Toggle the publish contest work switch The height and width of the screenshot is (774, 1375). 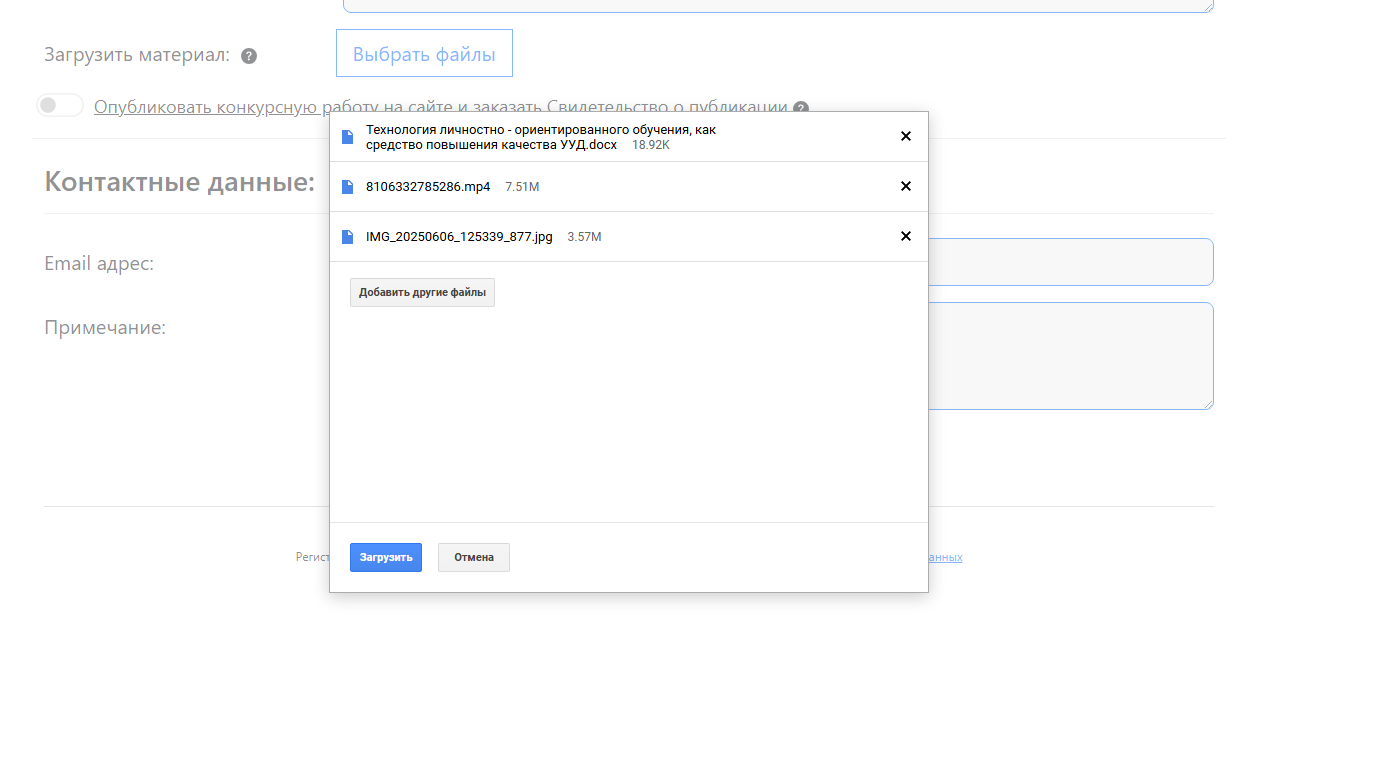[x=60, y=105]
